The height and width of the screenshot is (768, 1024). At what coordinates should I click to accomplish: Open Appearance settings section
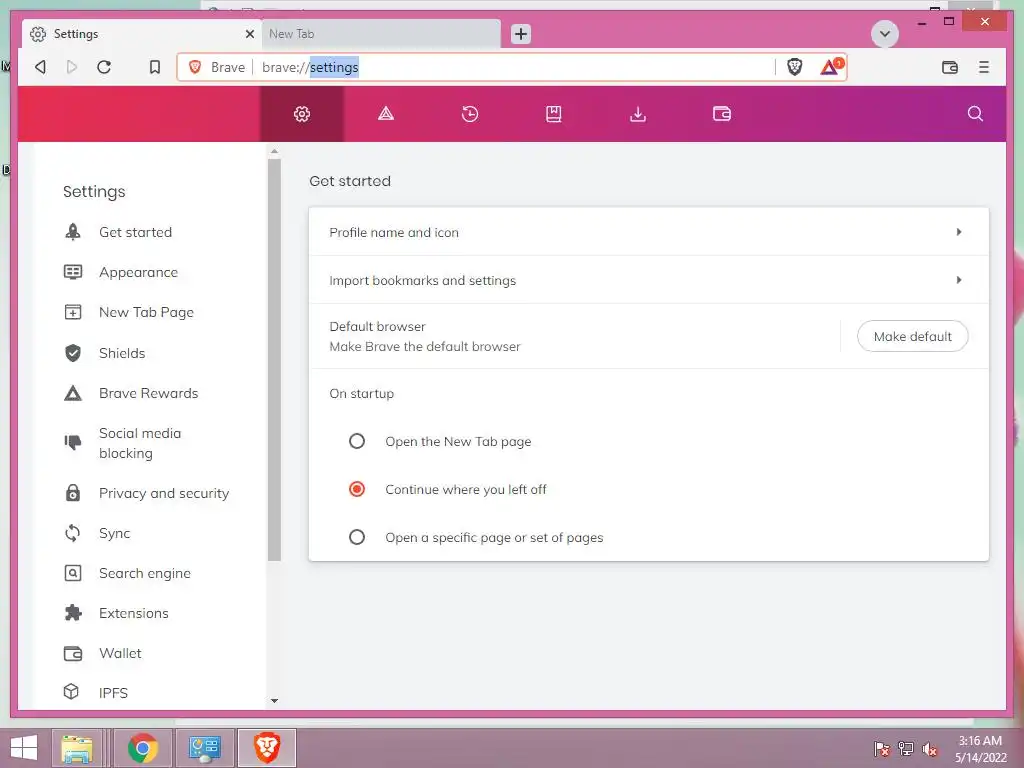tap(138, 272)
